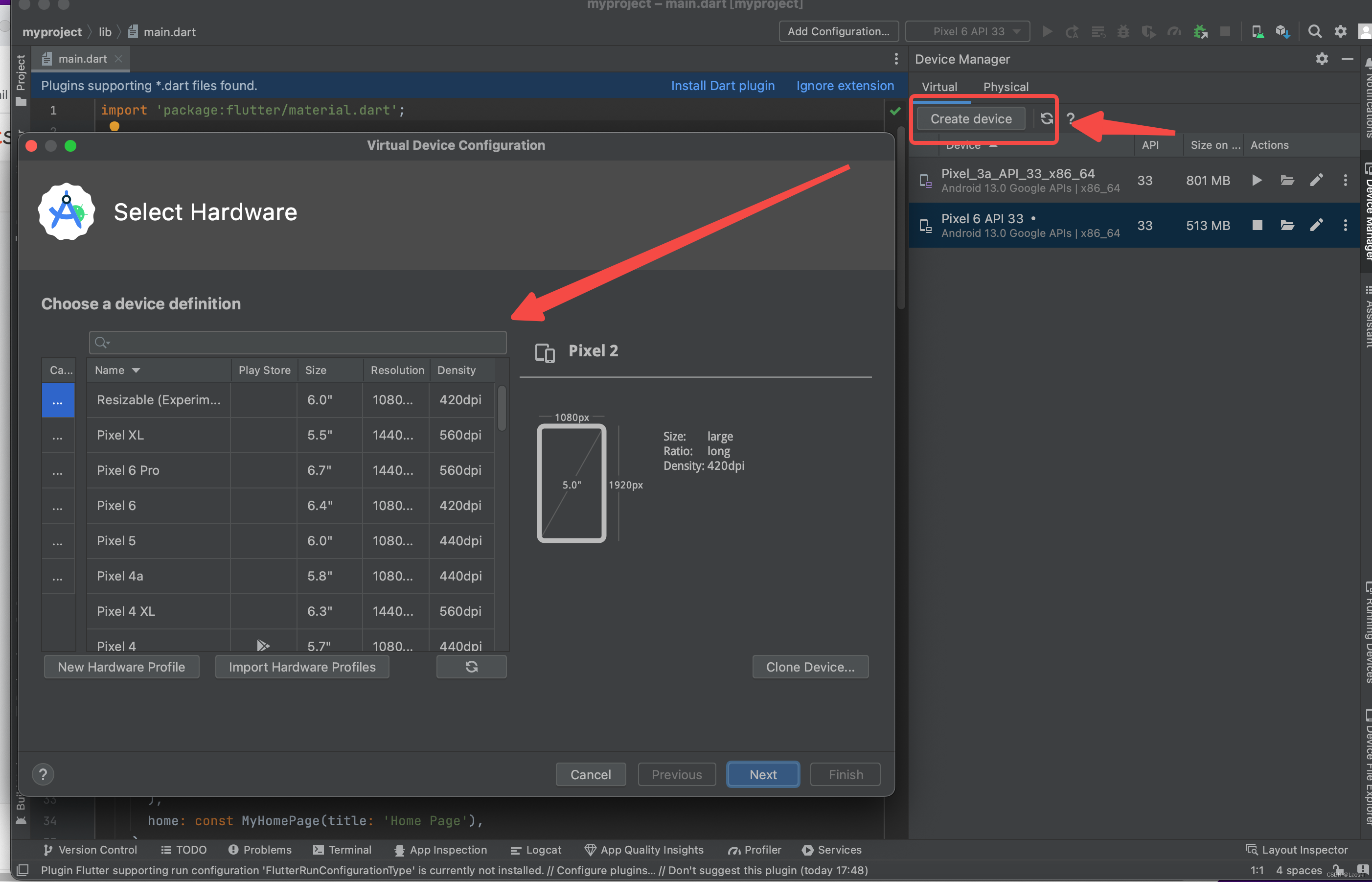The image size is (1372, 882).
Task: Click refresh icon beside Create device
Action: pyautogui.click(x=1046, y=118)
